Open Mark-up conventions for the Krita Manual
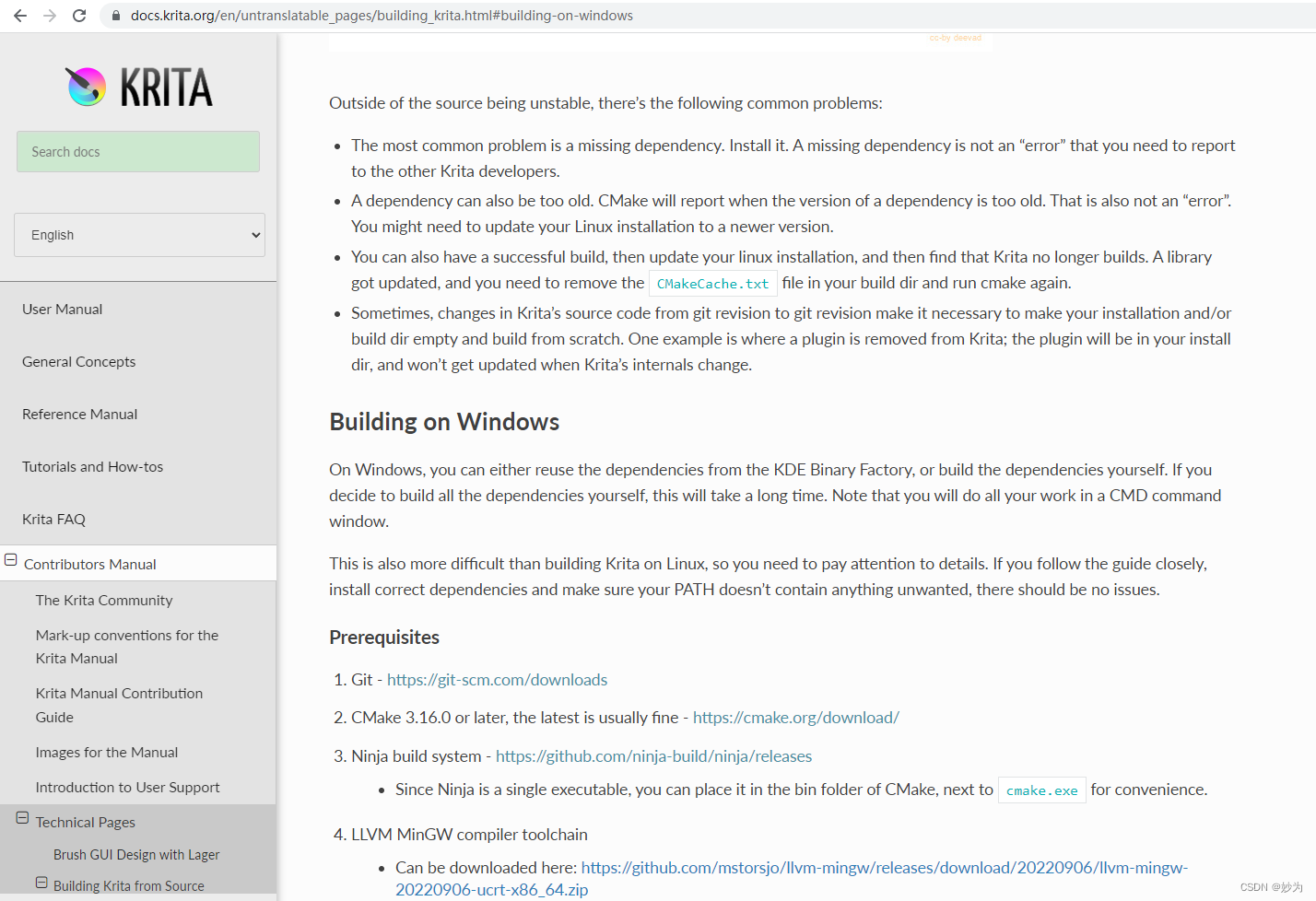Viewport: 1316px width, 901px height. pos(127,647)
